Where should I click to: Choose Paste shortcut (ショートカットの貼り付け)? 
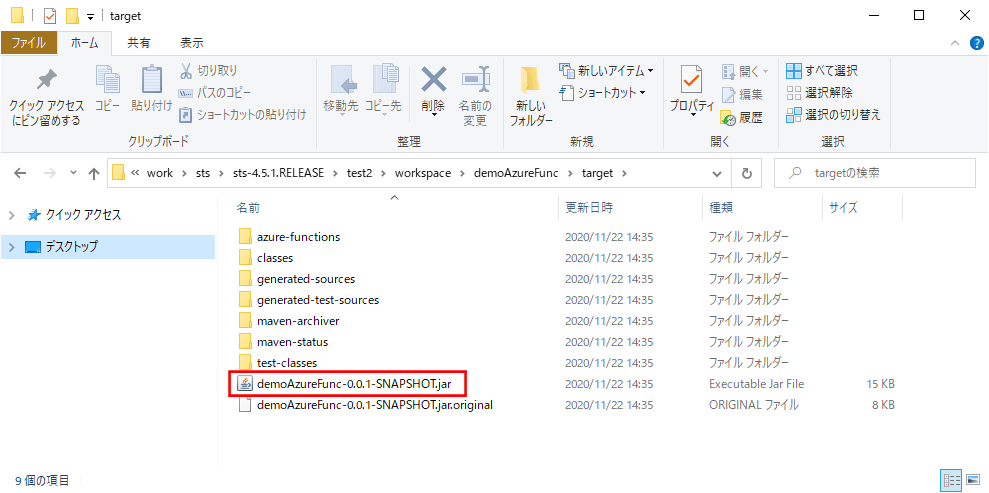tap(243, 115)
